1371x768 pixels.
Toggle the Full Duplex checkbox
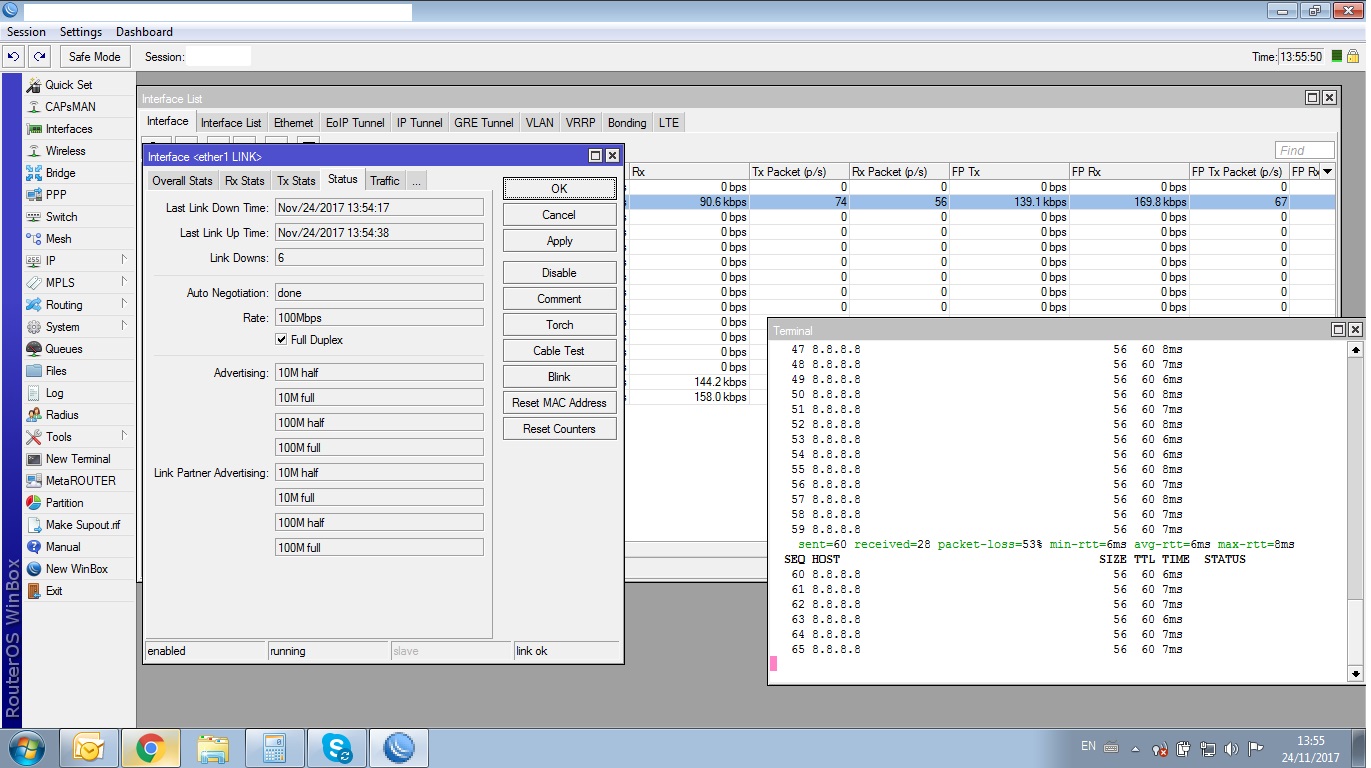282,340
